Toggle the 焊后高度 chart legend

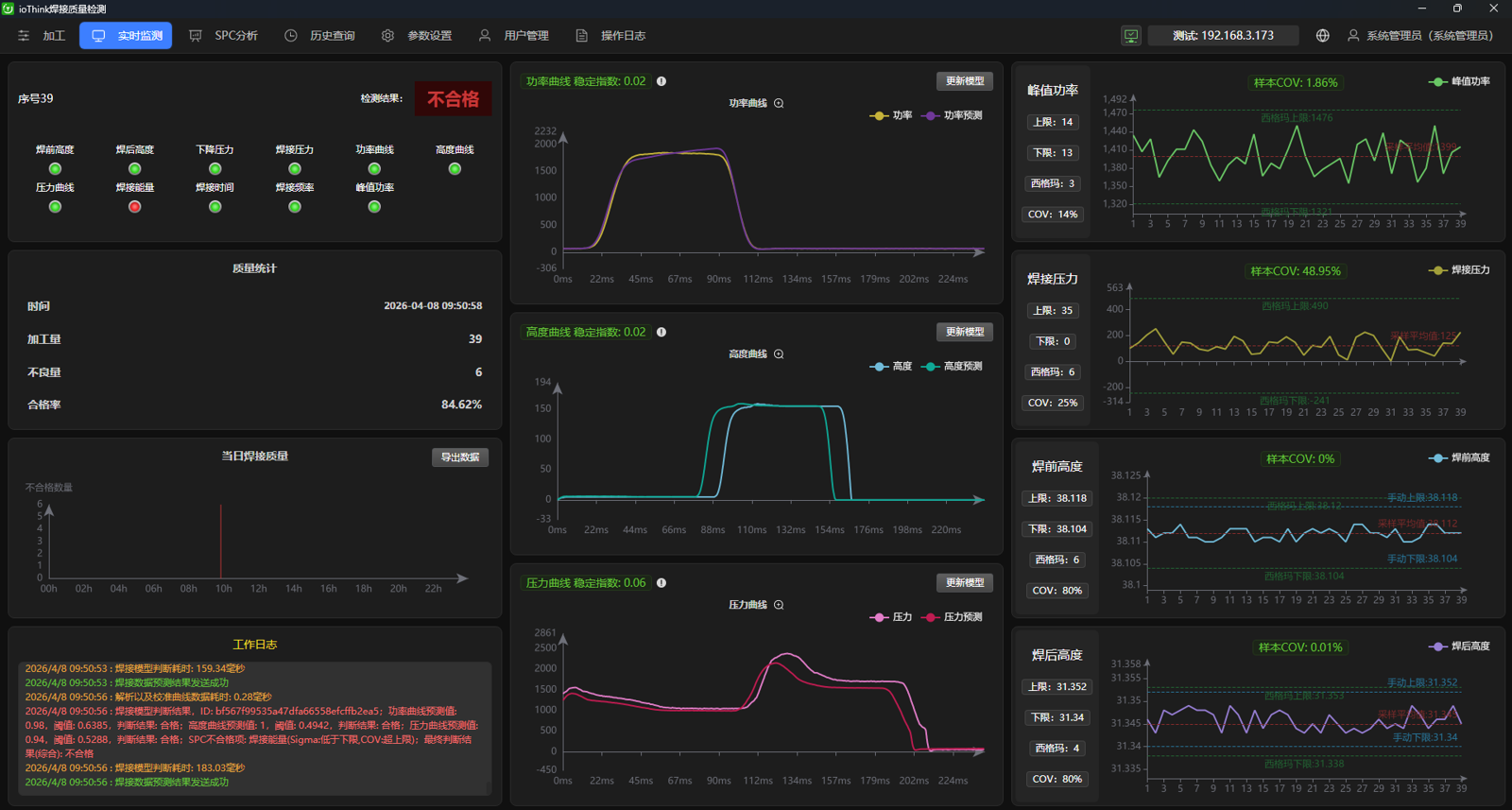1460,646
